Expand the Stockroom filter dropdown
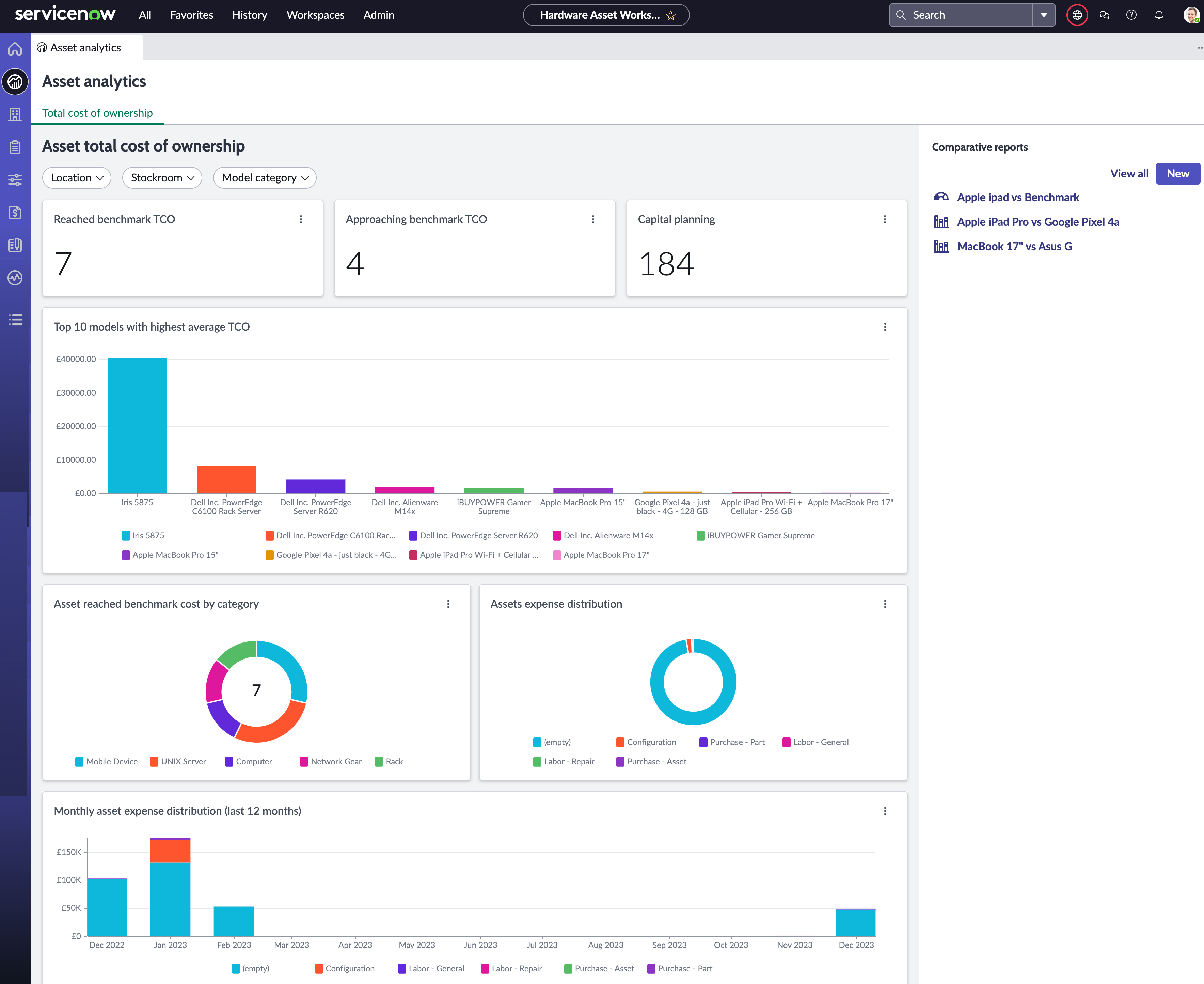The height and width of the screenshot is (984, 1204). pos(162,178)
